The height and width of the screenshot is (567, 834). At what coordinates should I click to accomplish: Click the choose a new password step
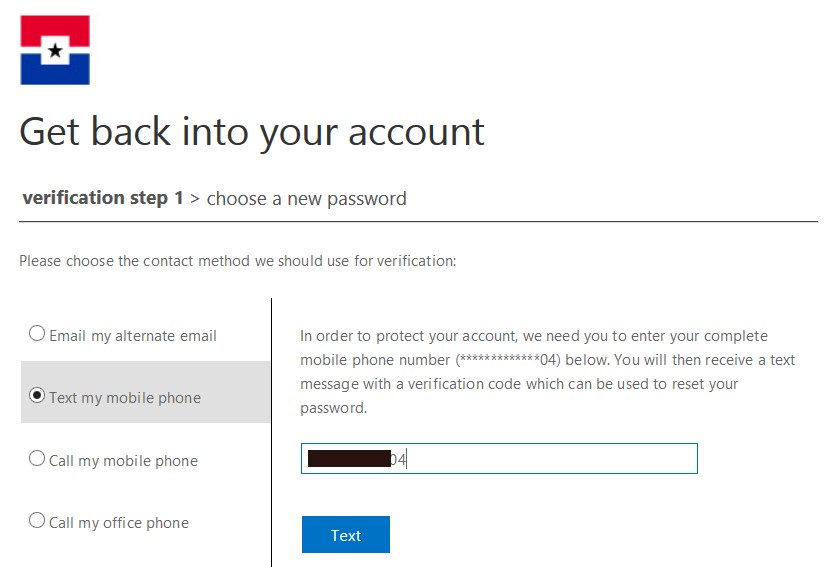(x=306, y=198)
